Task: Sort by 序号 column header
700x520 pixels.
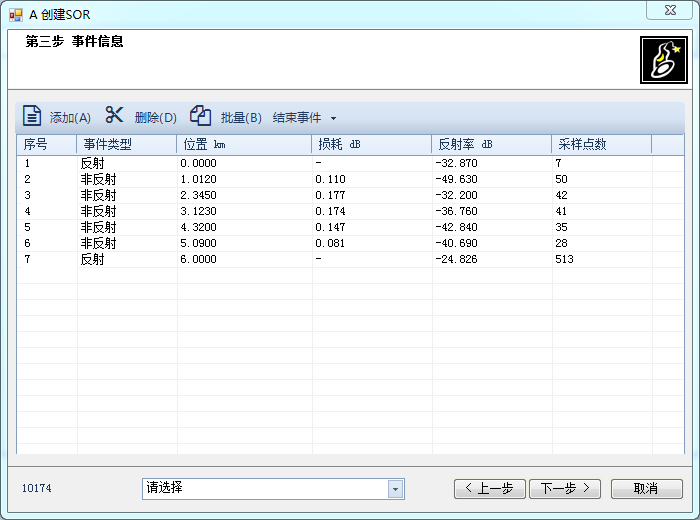Action: (x=46, y=145)
